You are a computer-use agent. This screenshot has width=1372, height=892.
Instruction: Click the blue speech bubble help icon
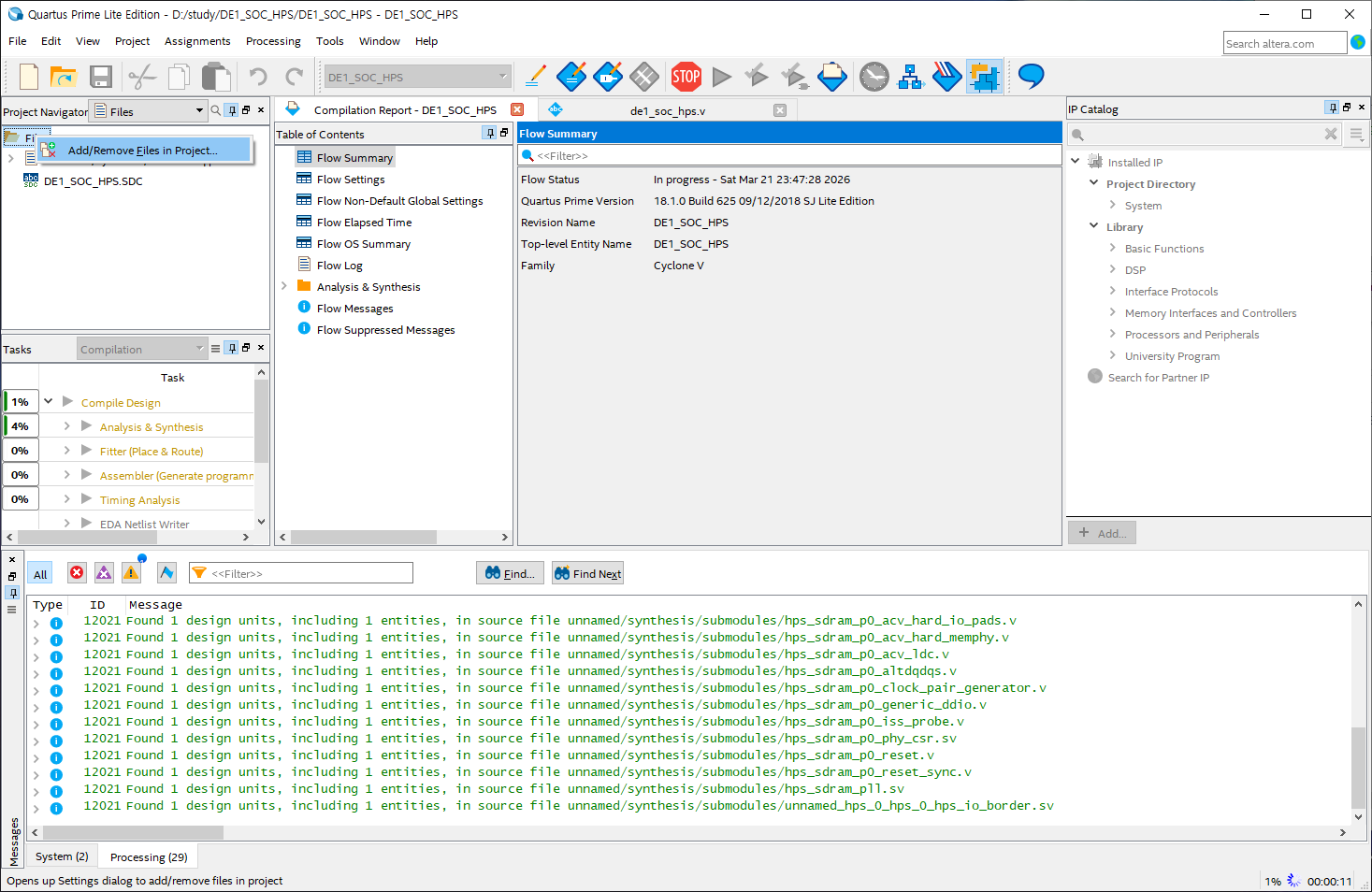[x=1031, y=76]
